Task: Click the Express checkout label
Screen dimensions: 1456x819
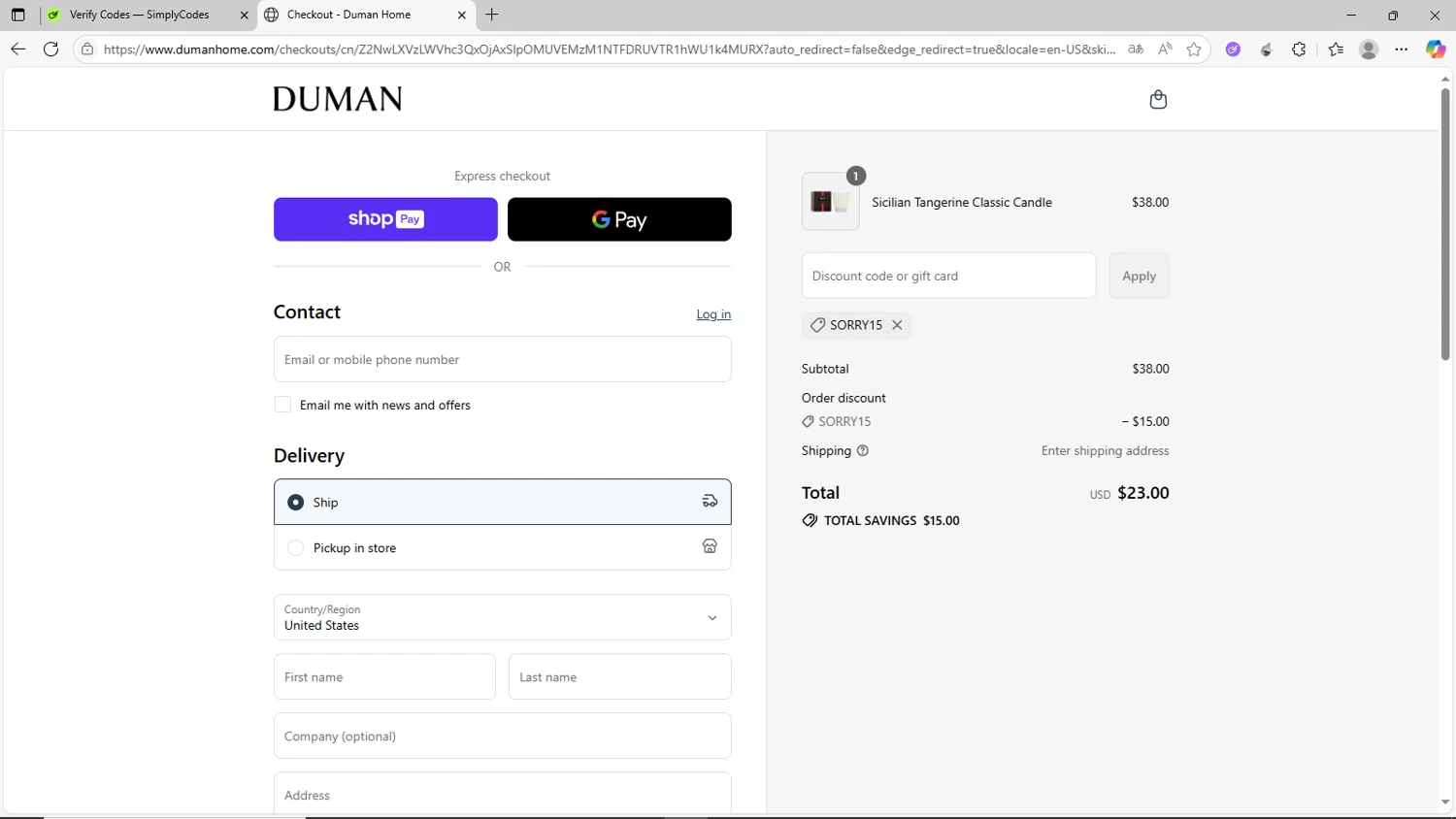Action: [503, 176]
